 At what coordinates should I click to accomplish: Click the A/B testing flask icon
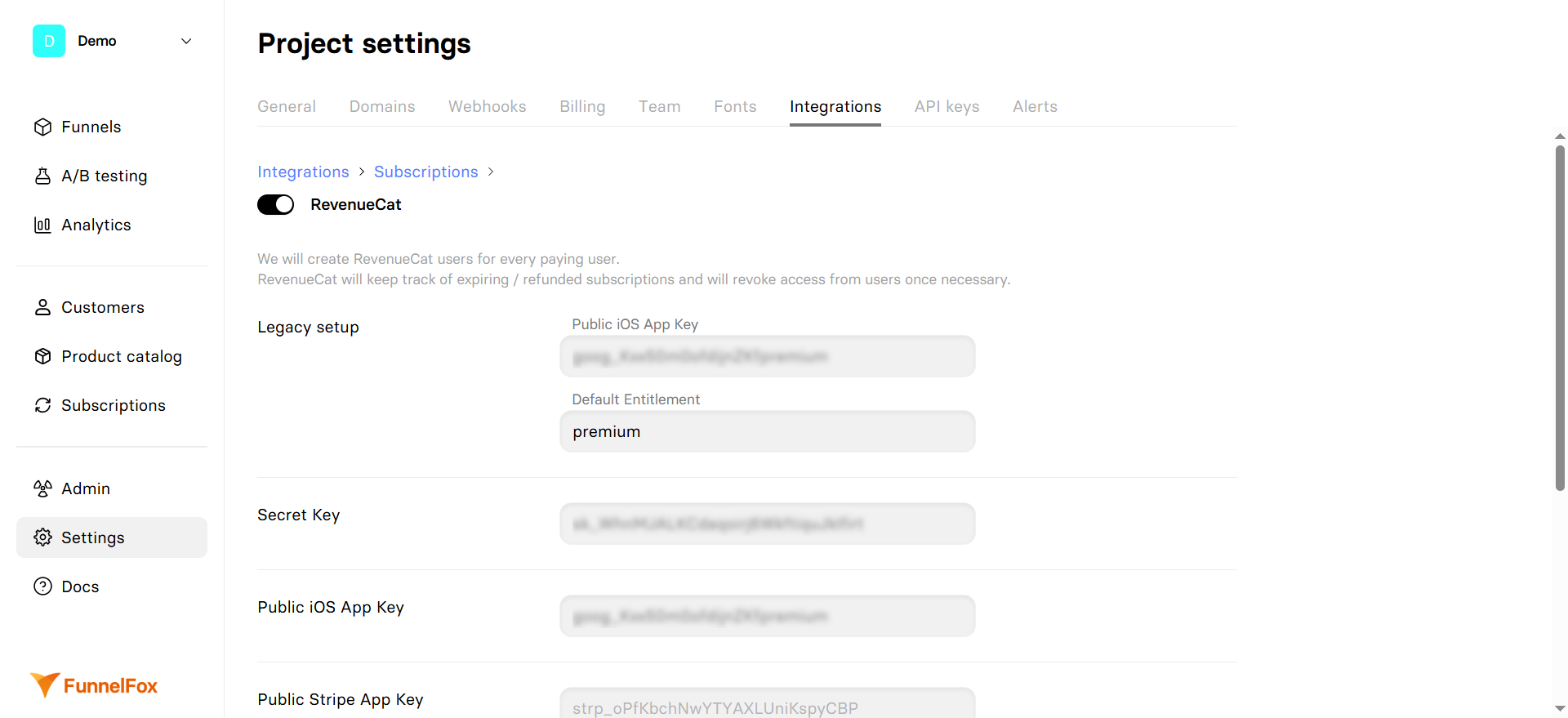pos(42,176)
